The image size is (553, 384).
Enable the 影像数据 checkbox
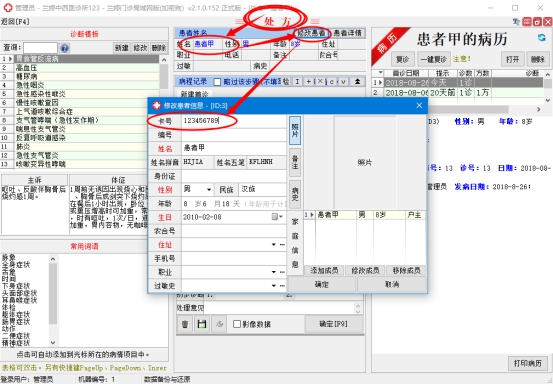[x=237, y=324]
